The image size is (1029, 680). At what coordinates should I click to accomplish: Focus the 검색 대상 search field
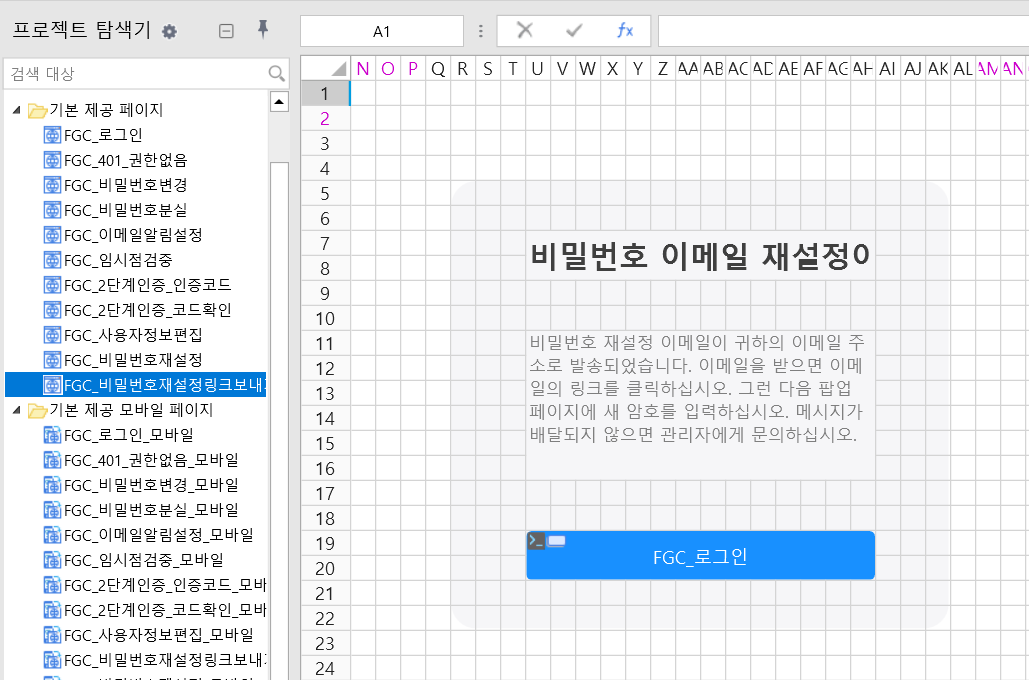(x=138, y=74)
